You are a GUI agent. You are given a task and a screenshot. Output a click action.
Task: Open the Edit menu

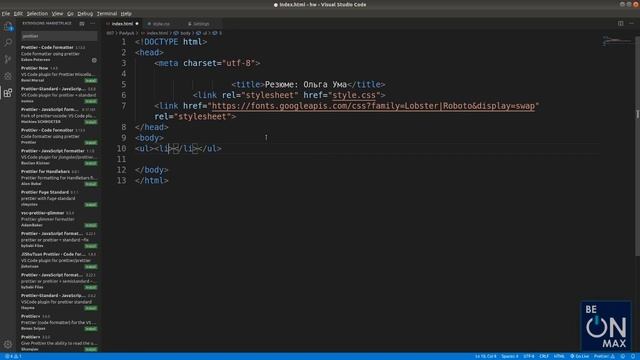coord(18,13)
